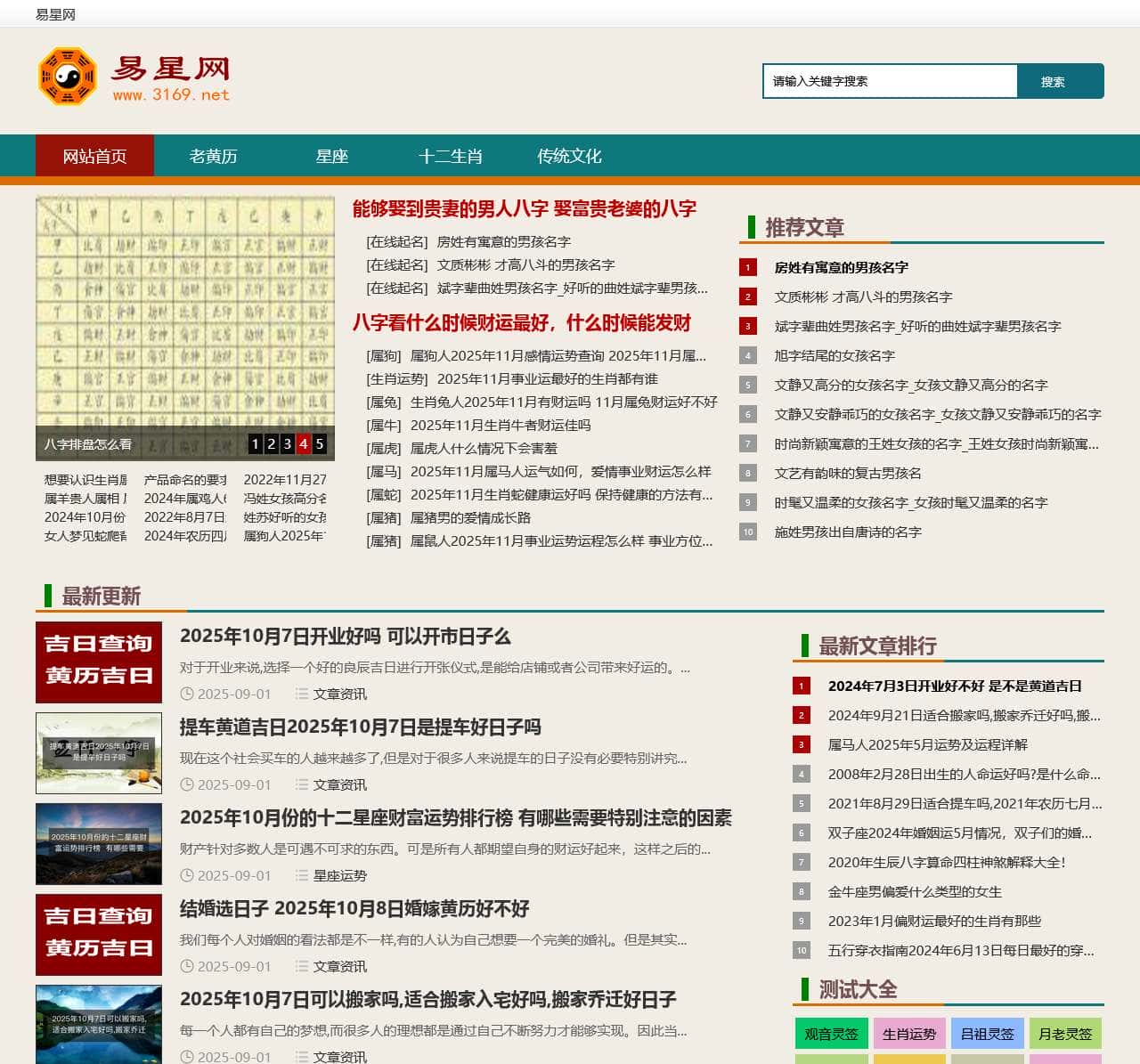
Task: Open the 传统文化 navigation item
Action: click(x=569, y=156)
